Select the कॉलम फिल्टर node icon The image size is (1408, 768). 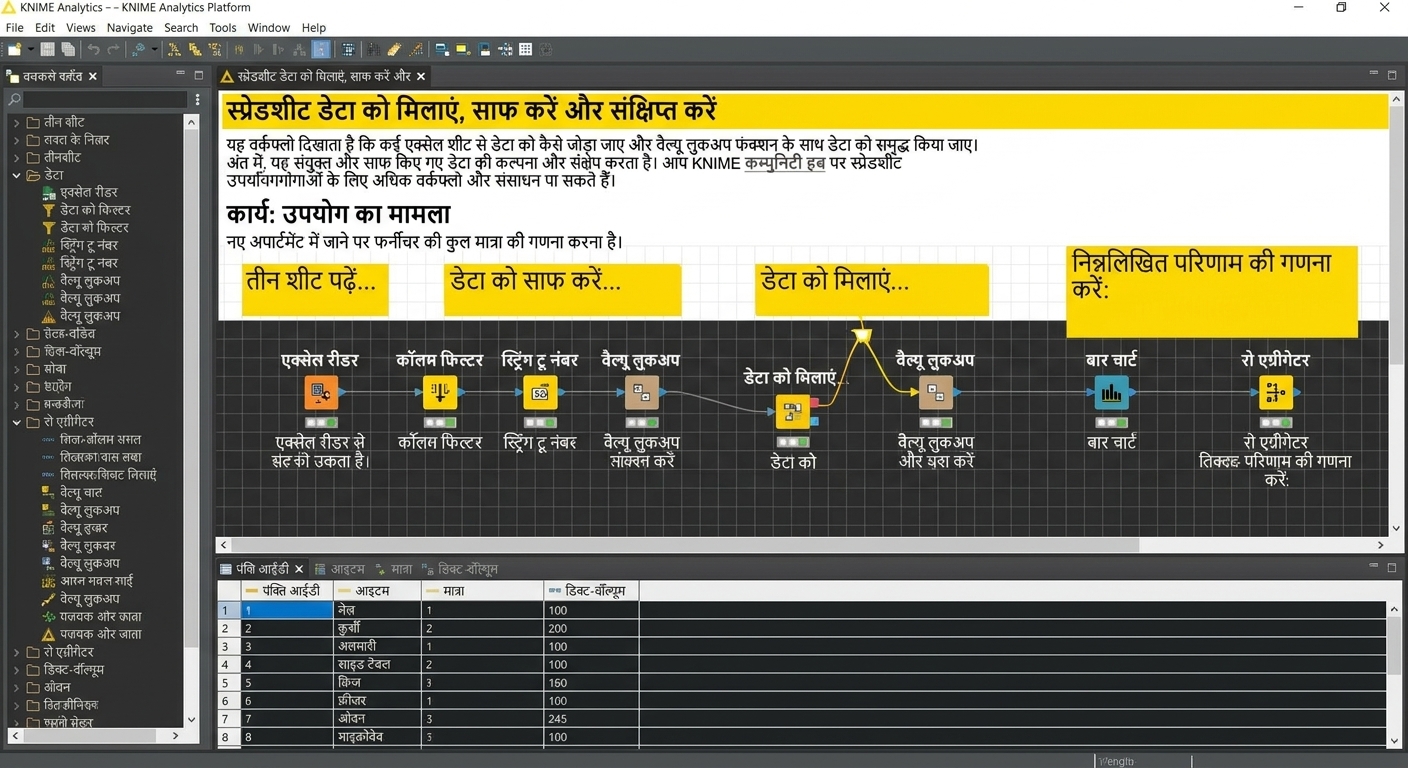pyautogui.click(x=440, y=393)
